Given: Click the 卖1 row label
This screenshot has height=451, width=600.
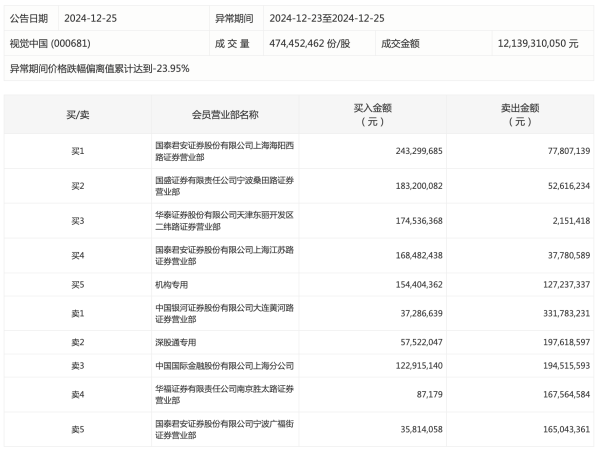Looking at the screenshot, I should pyautogui.click(x=78, y=314).
